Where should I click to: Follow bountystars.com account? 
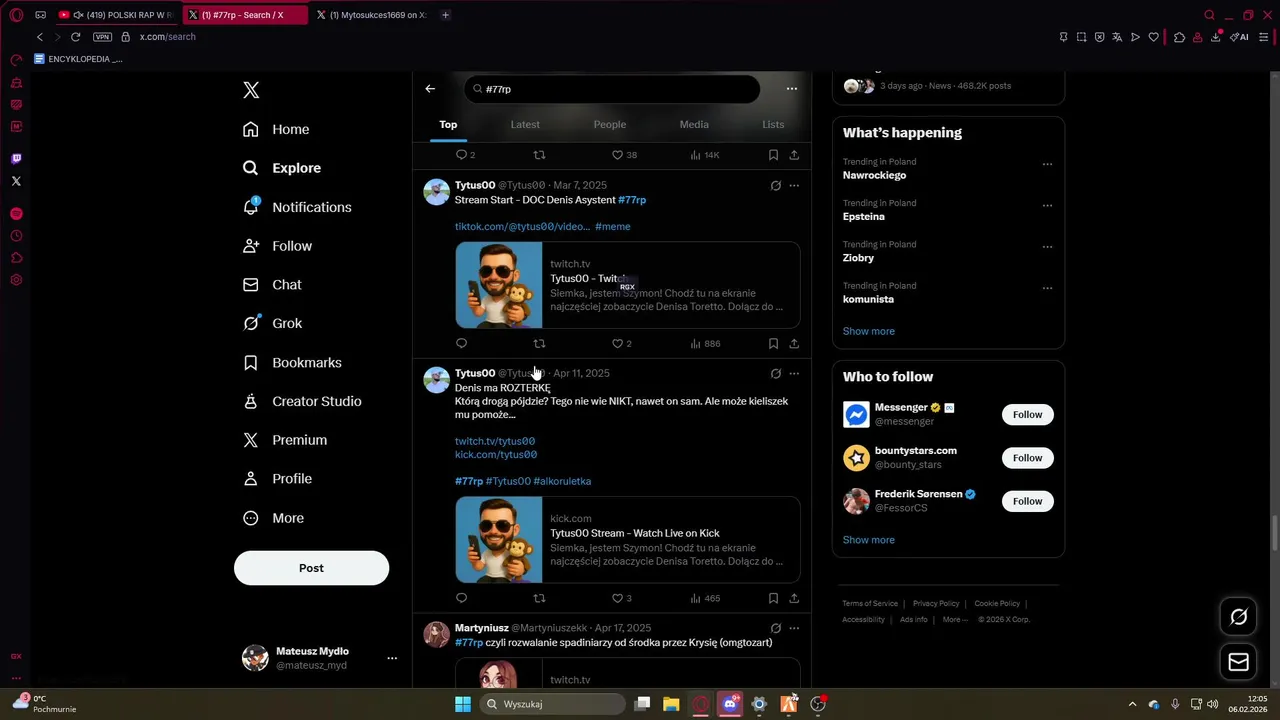(1027, 458)
